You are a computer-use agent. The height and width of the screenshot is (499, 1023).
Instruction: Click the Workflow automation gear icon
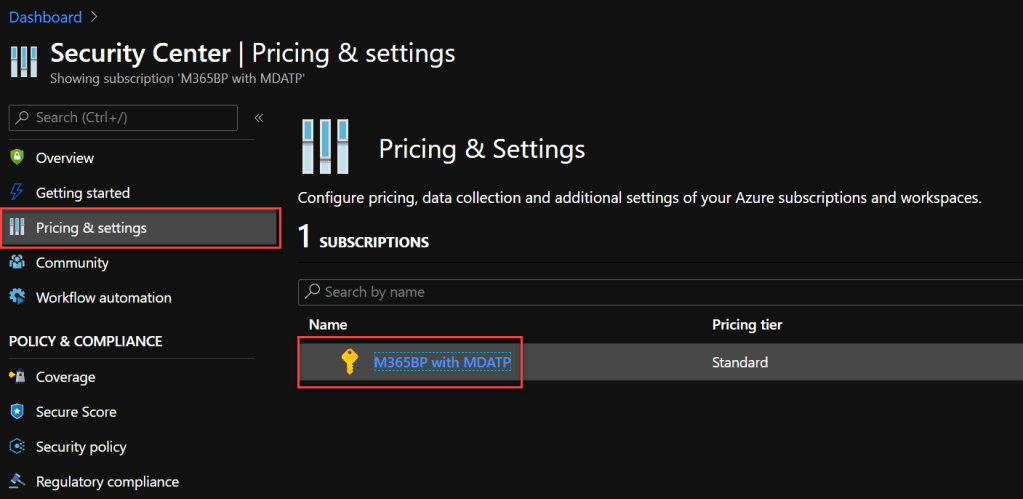pos(16,298)
